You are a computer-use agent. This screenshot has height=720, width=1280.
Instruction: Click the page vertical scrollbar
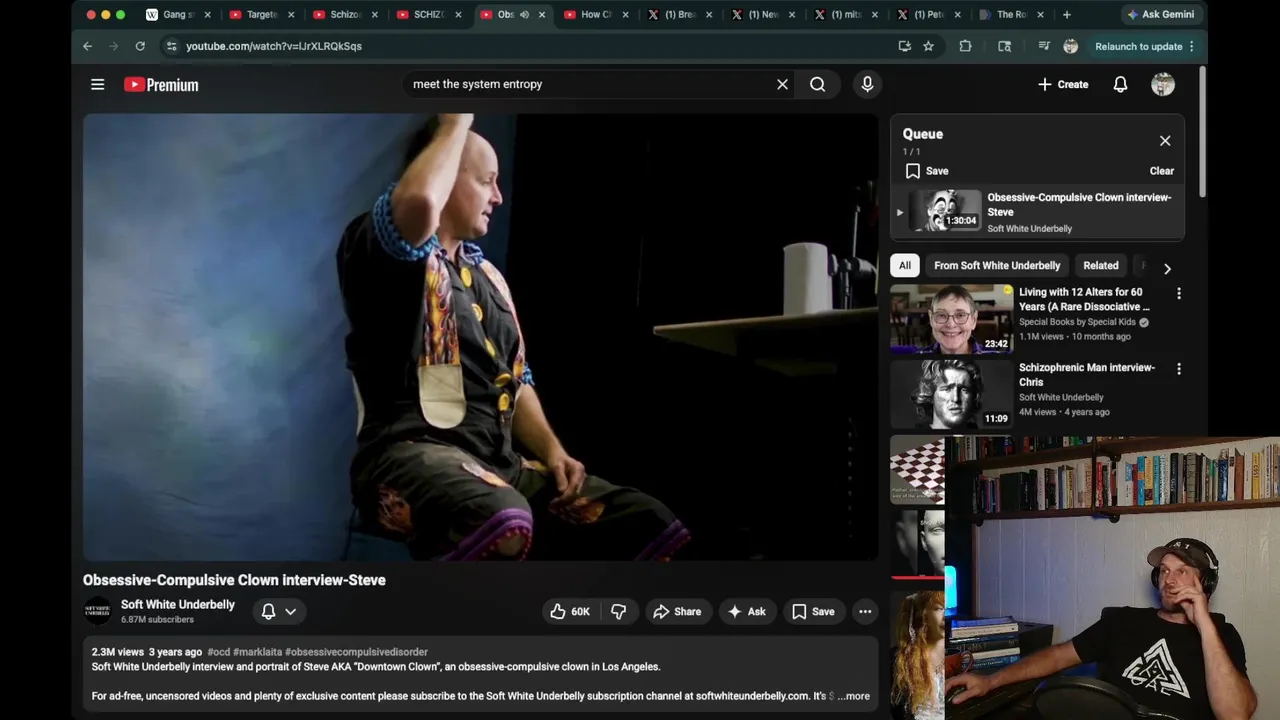tap(1202, 130)
